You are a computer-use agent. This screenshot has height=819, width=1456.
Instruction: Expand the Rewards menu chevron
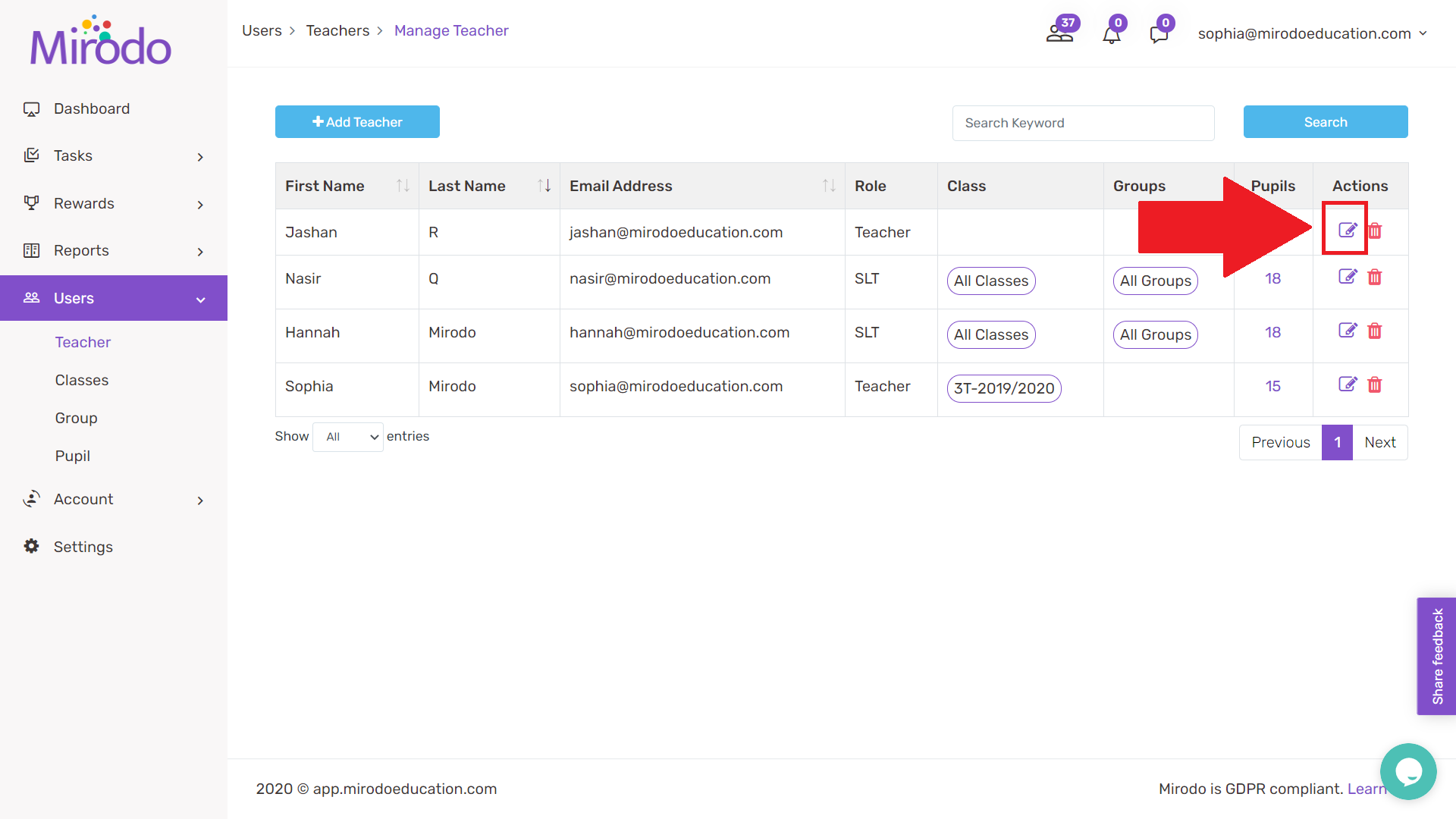click(200, 205)
